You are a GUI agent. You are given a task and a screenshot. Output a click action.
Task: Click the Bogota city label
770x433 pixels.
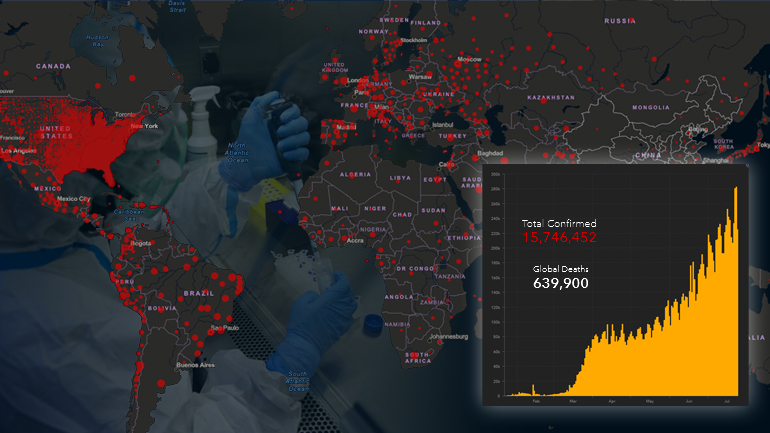pos(141,243)
